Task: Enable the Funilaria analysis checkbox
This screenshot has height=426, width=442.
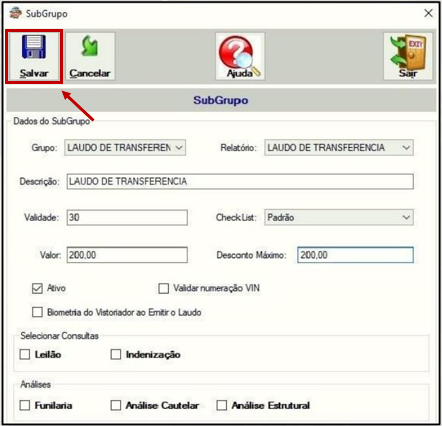Action: [25, 405]
